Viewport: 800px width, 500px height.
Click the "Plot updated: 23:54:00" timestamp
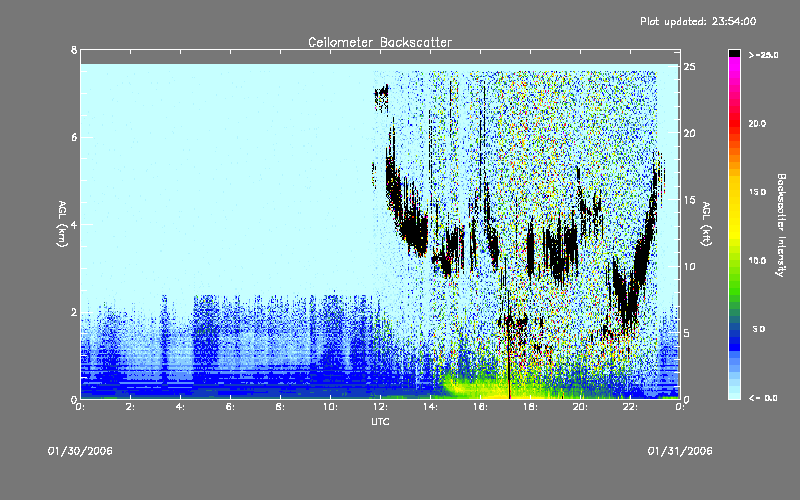(x=698, y=21)
